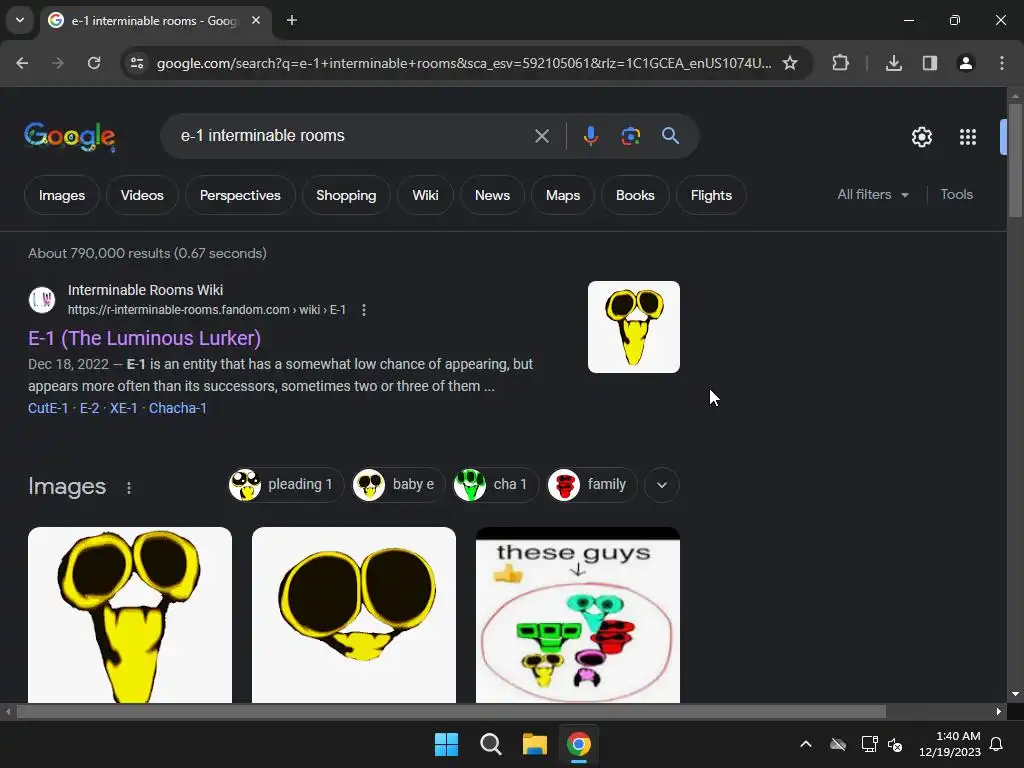This screenshot has height=768, width=1024.
Task: Click the forward navigation arrow
Action: click(x=57, y=63)
